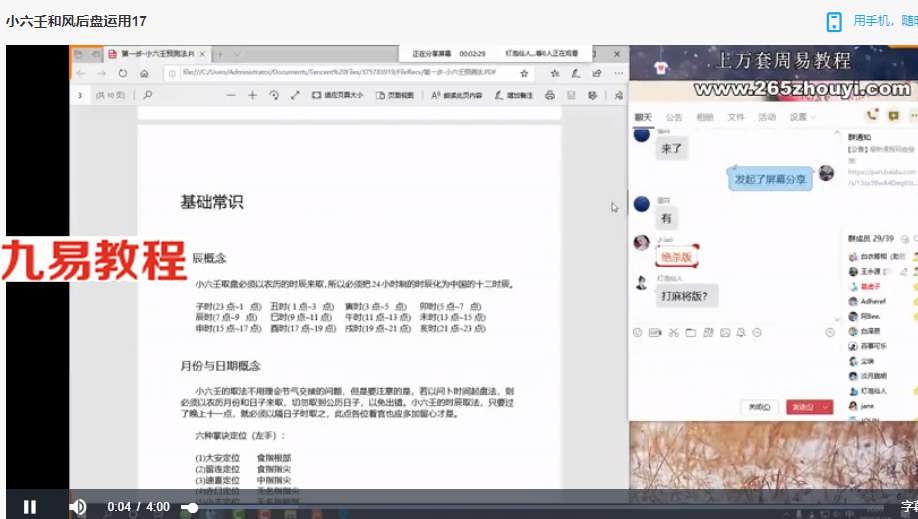
Task: Click the add-notes pen icon in browser
Action: tap(576, 73)
